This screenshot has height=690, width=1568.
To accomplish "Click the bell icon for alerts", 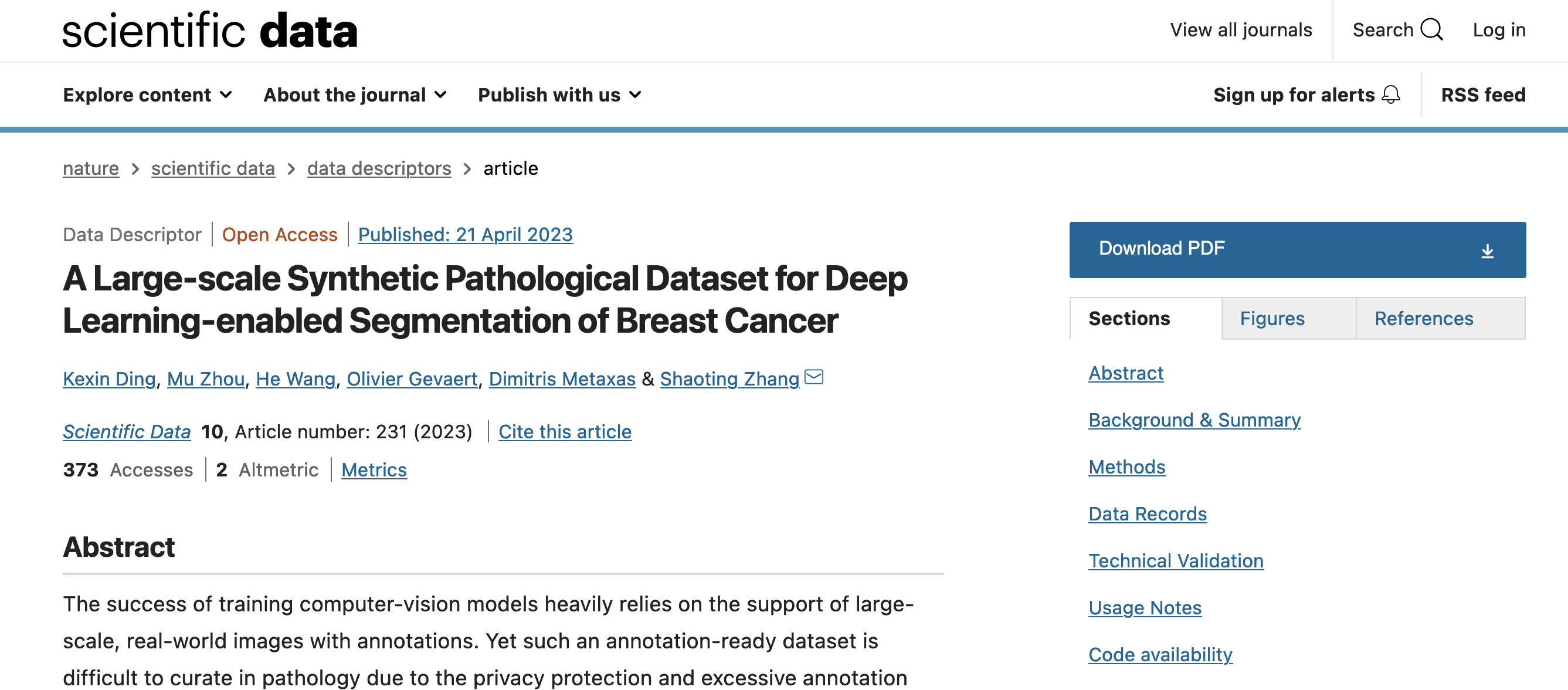I will (1391, 95).
